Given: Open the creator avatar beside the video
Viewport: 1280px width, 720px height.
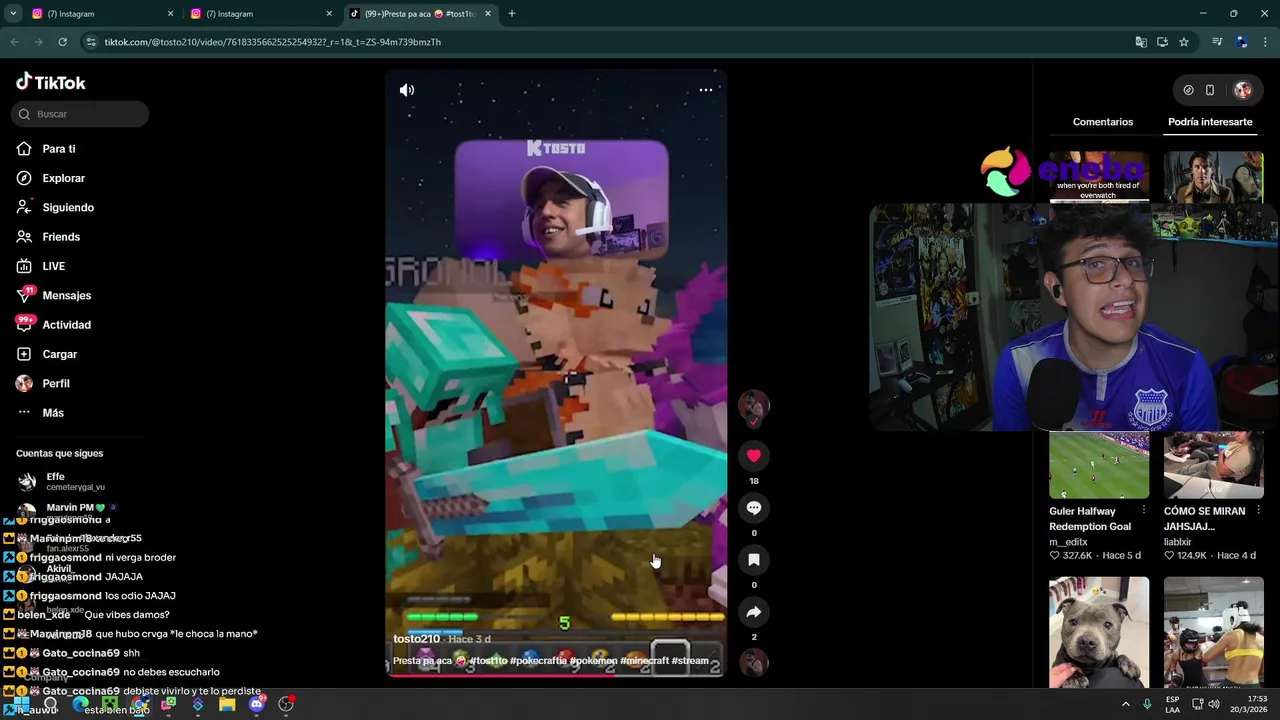Looking at the screenshot, I should pos(753,405).
